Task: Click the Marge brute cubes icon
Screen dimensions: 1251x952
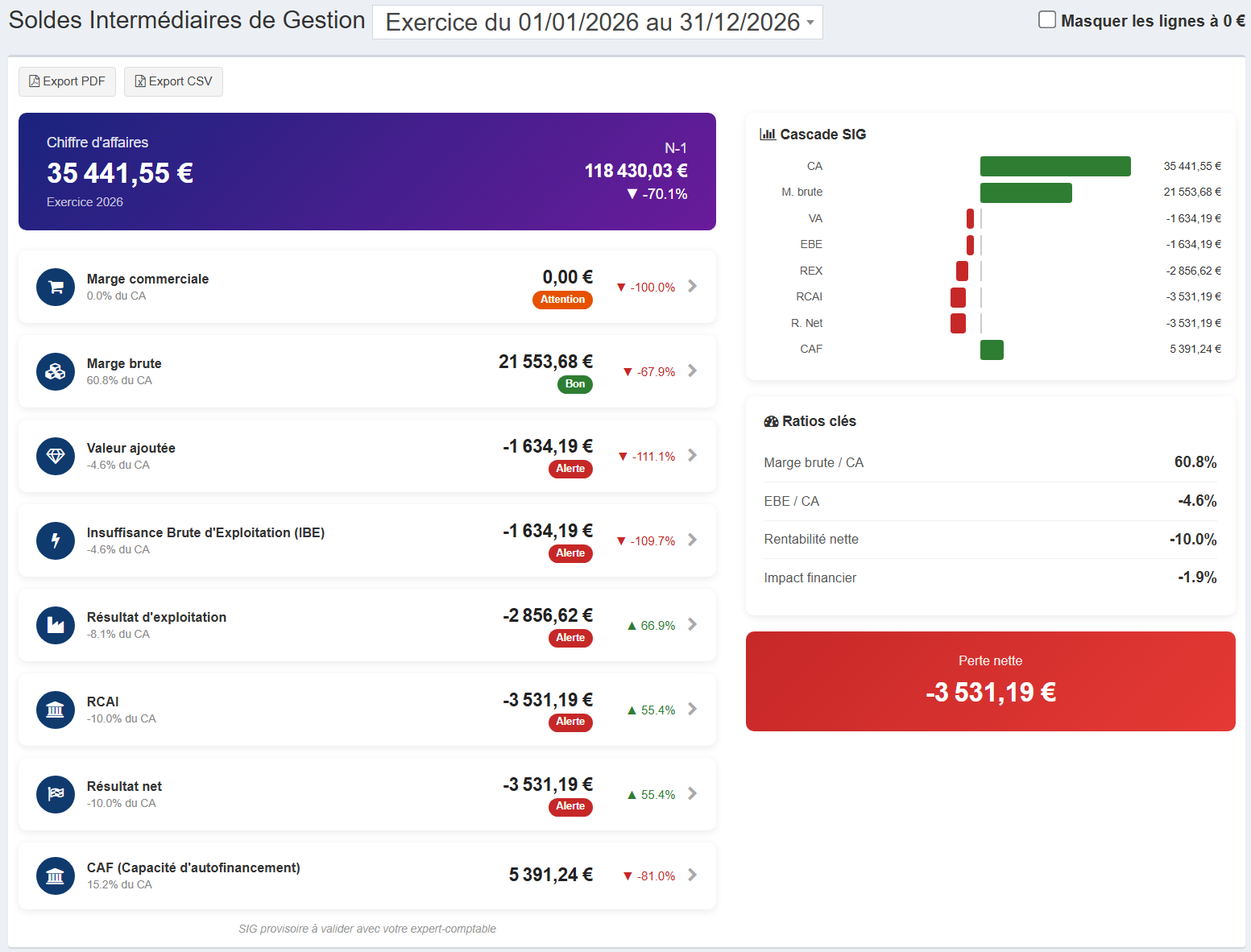Action: pos(56,371)
